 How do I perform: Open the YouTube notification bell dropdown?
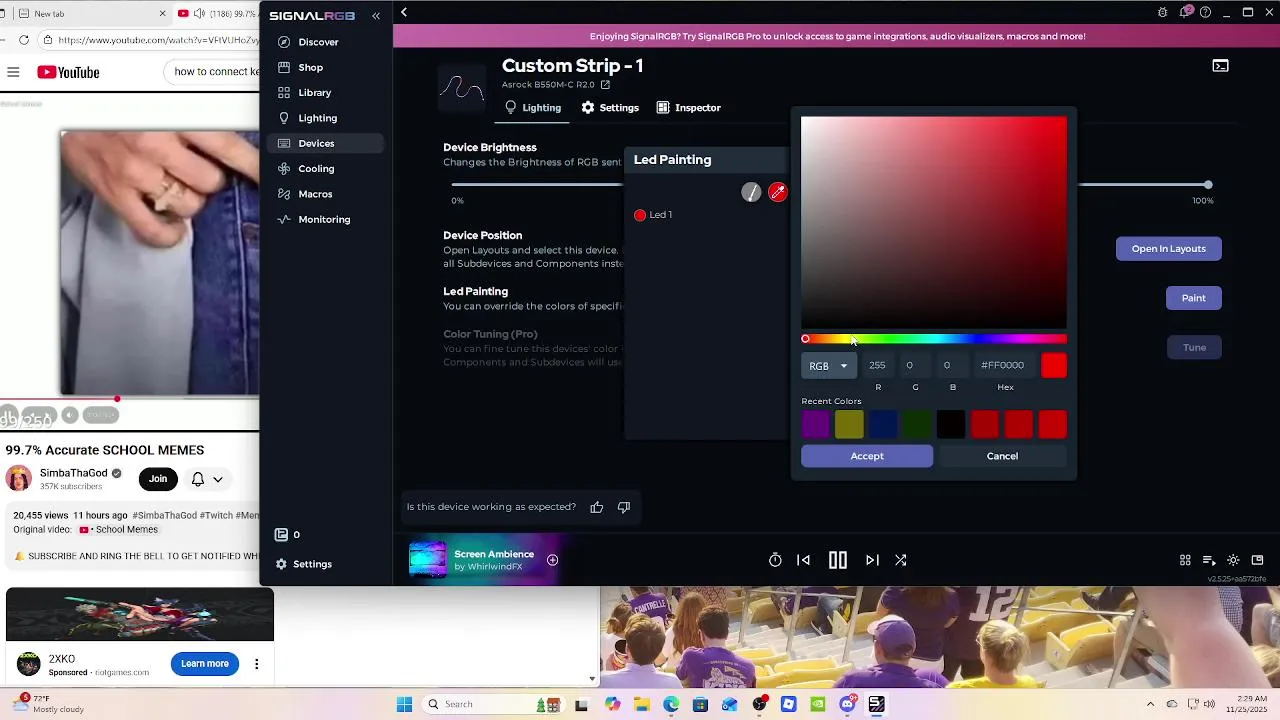206,479
